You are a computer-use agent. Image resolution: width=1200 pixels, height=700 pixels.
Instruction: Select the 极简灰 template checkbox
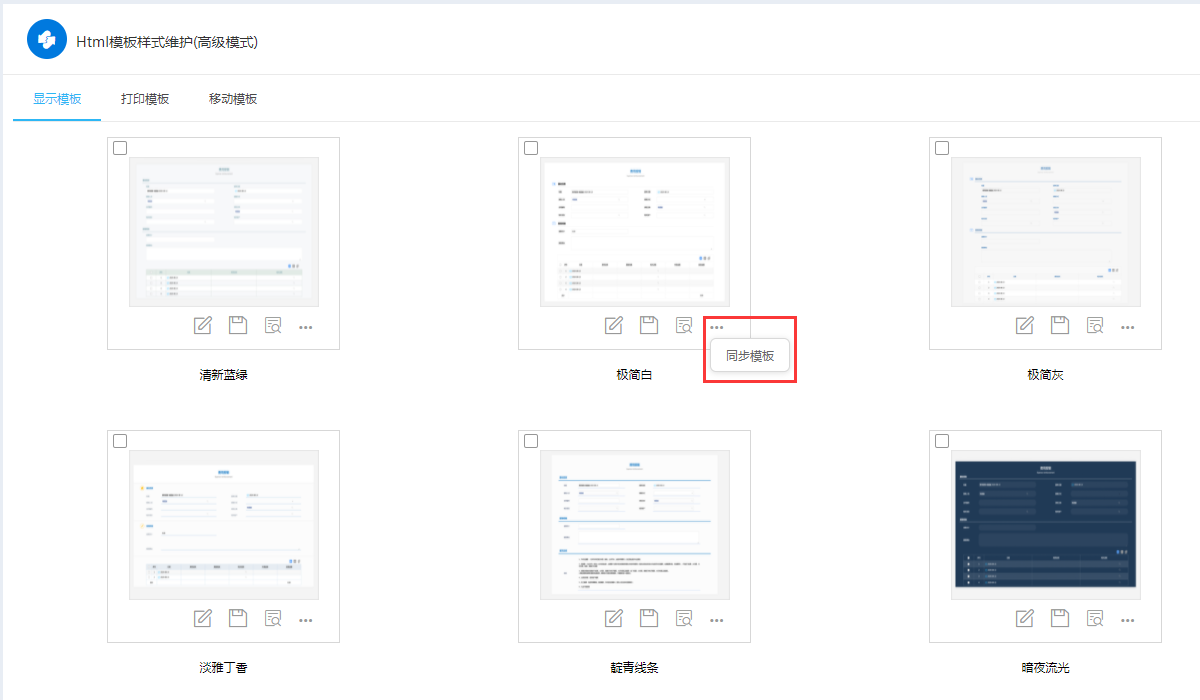[942, 148]
